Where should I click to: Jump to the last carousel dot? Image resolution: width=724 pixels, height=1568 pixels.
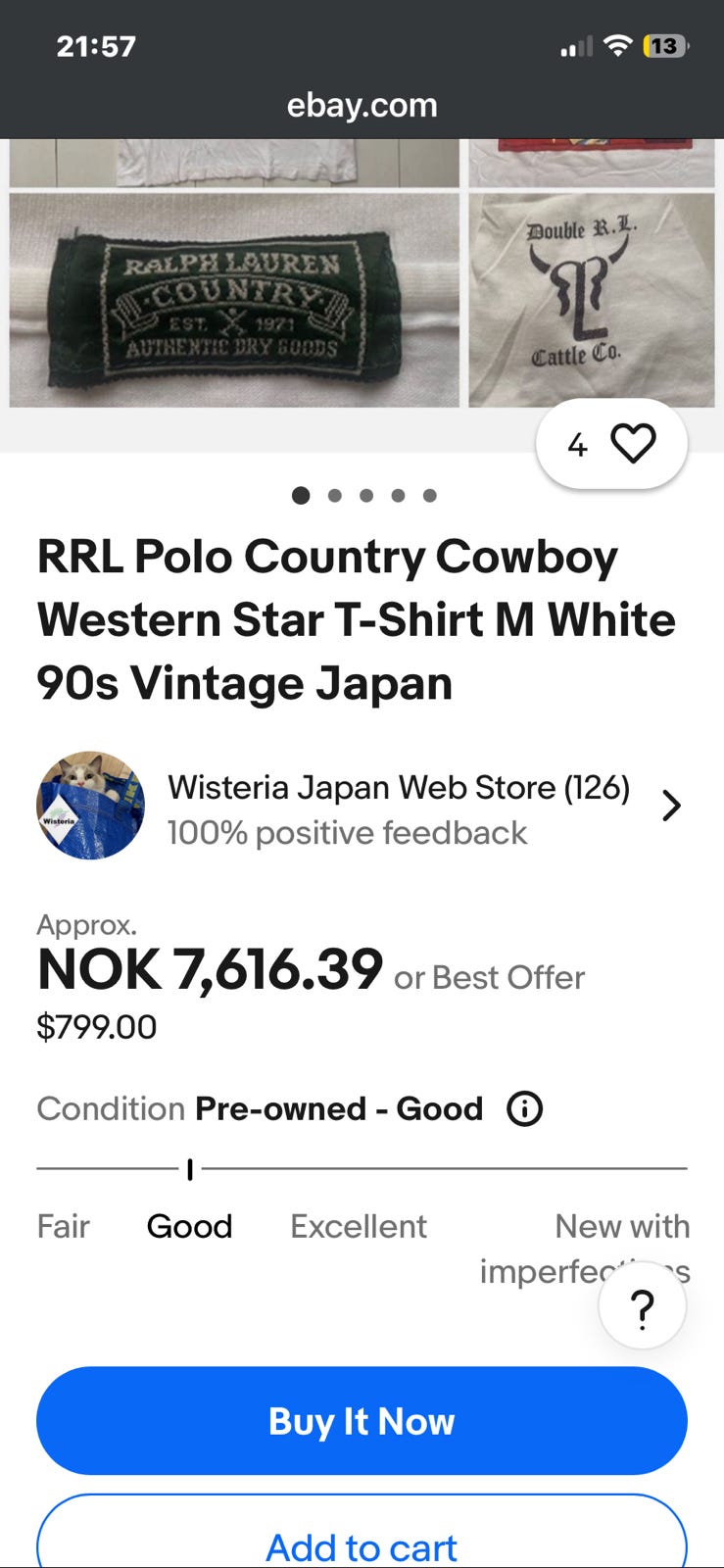coord(429,495)
